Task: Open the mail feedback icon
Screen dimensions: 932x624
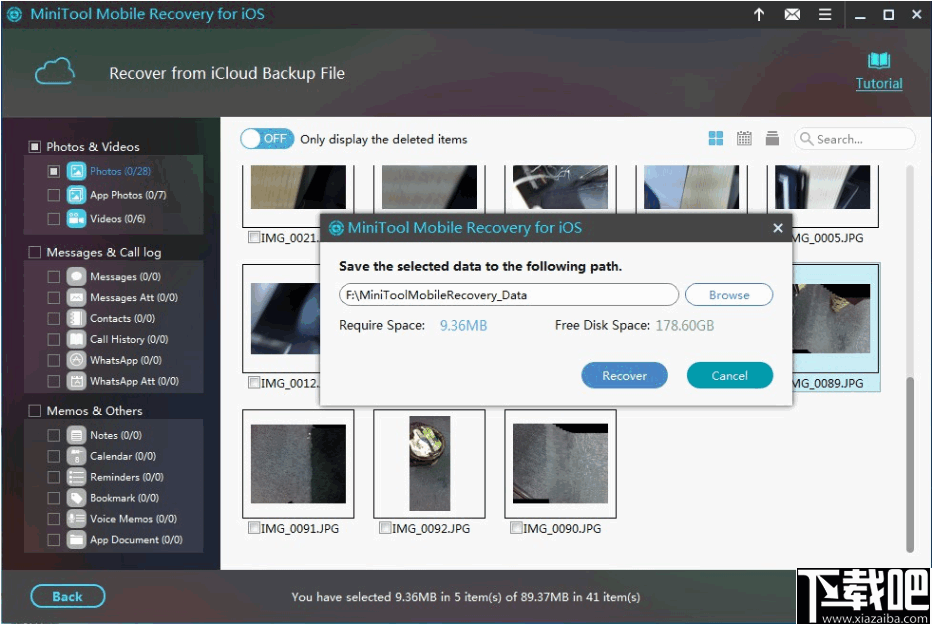Action: 792,14
